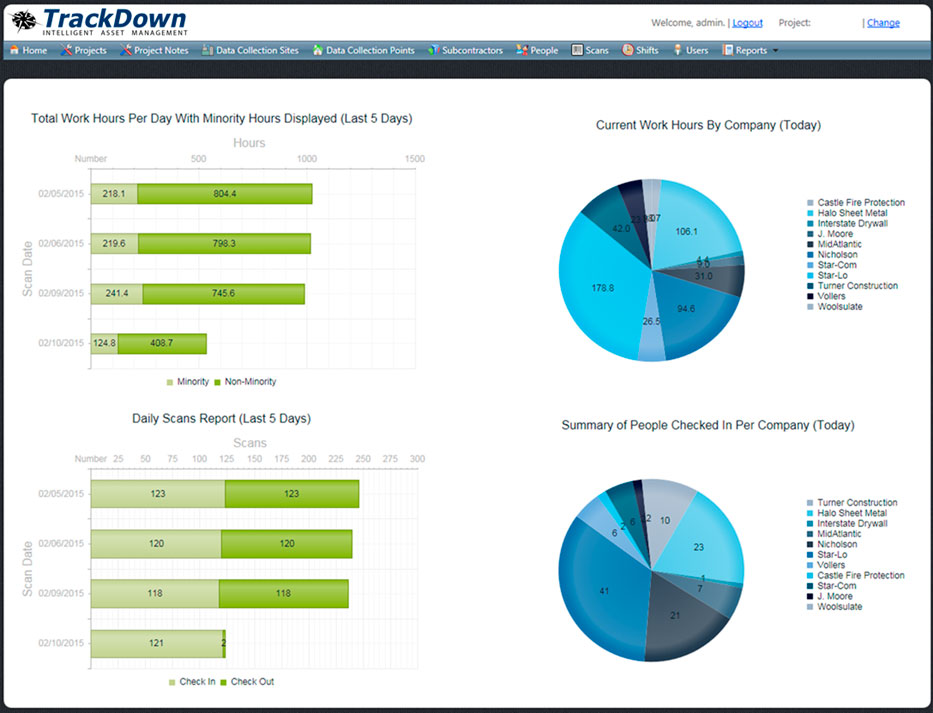Click the pie slice labeled 178.8
Image resolution: width=933 pixels, height=713 pixels.
tap(604, 285)
